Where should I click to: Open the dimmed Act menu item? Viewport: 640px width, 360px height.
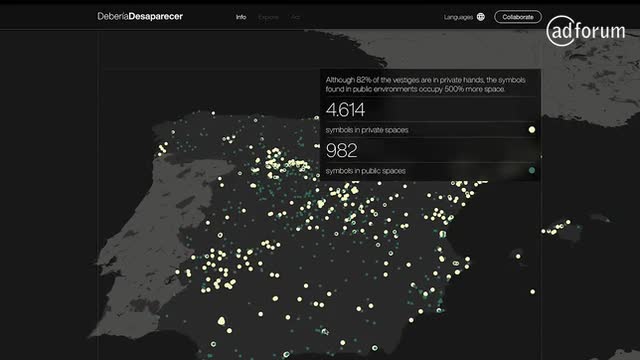pos(296,17)
